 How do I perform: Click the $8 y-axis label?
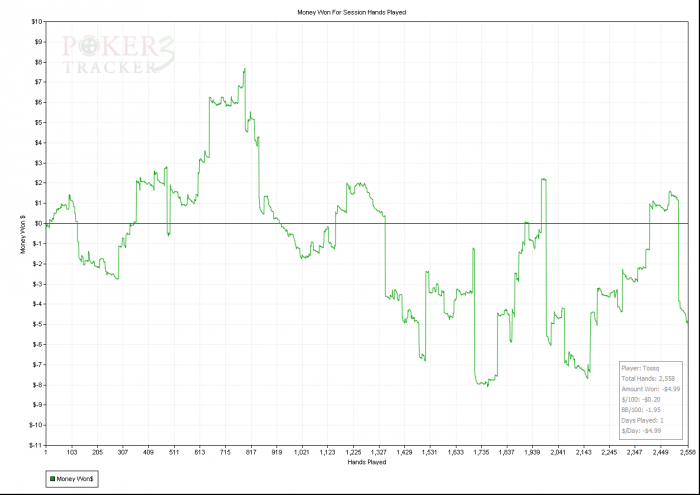(x=38, y=62)
